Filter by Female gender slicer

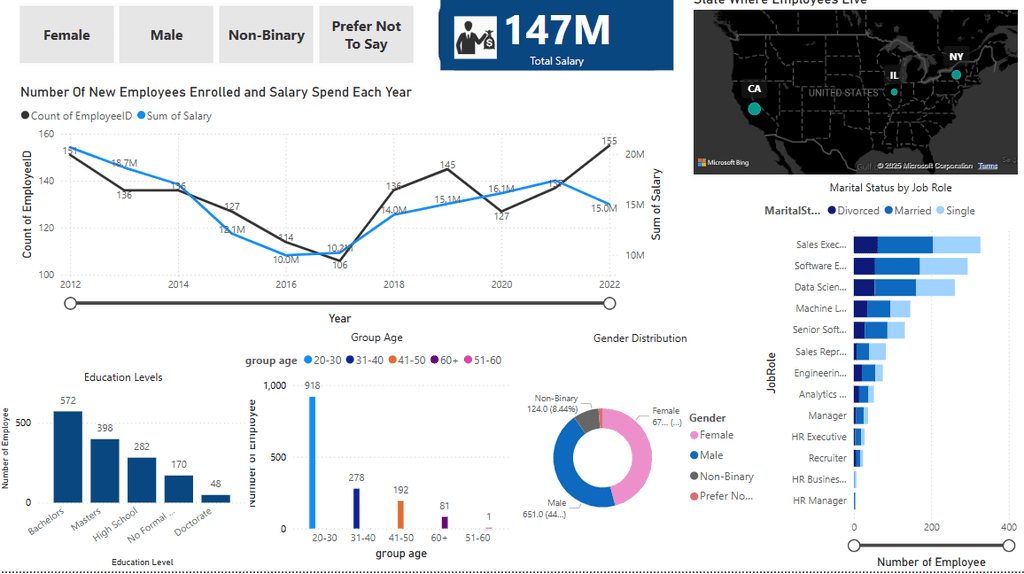67,35
